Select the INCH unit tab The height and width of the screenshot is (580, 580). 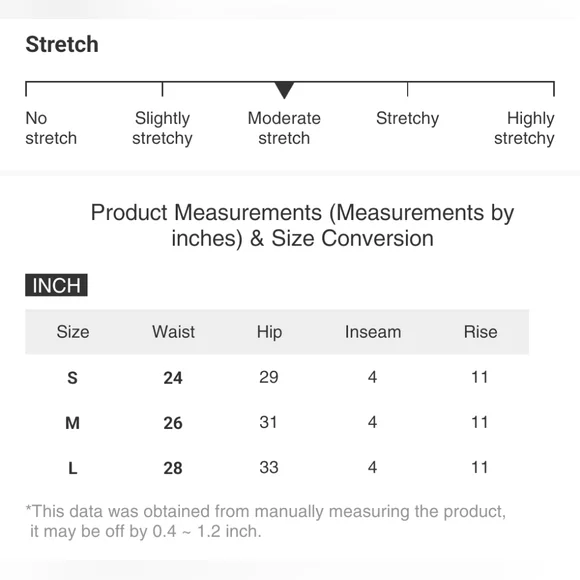[56, 285]
